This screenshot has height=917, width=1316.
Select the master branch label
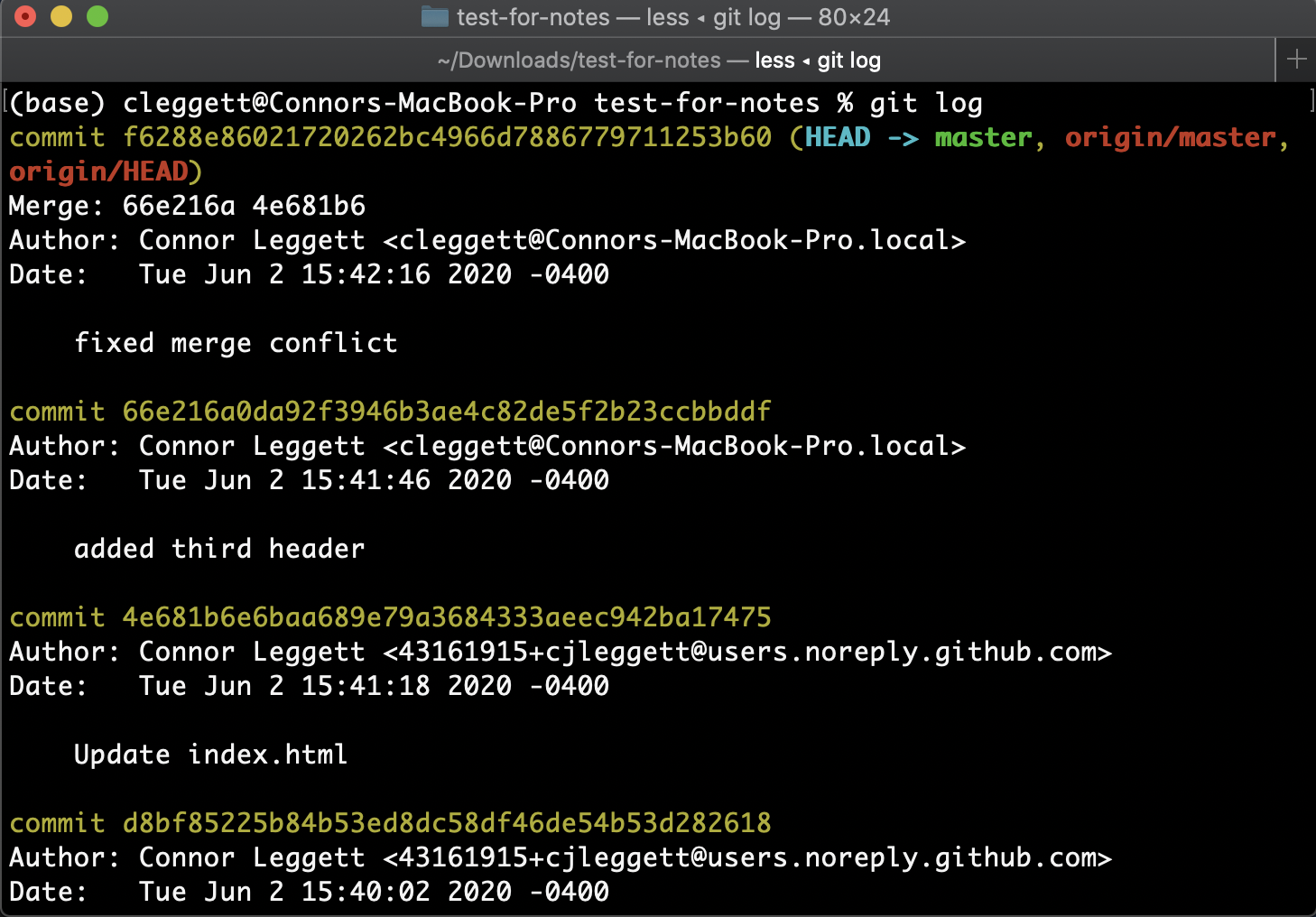click(x=983, y=137)
